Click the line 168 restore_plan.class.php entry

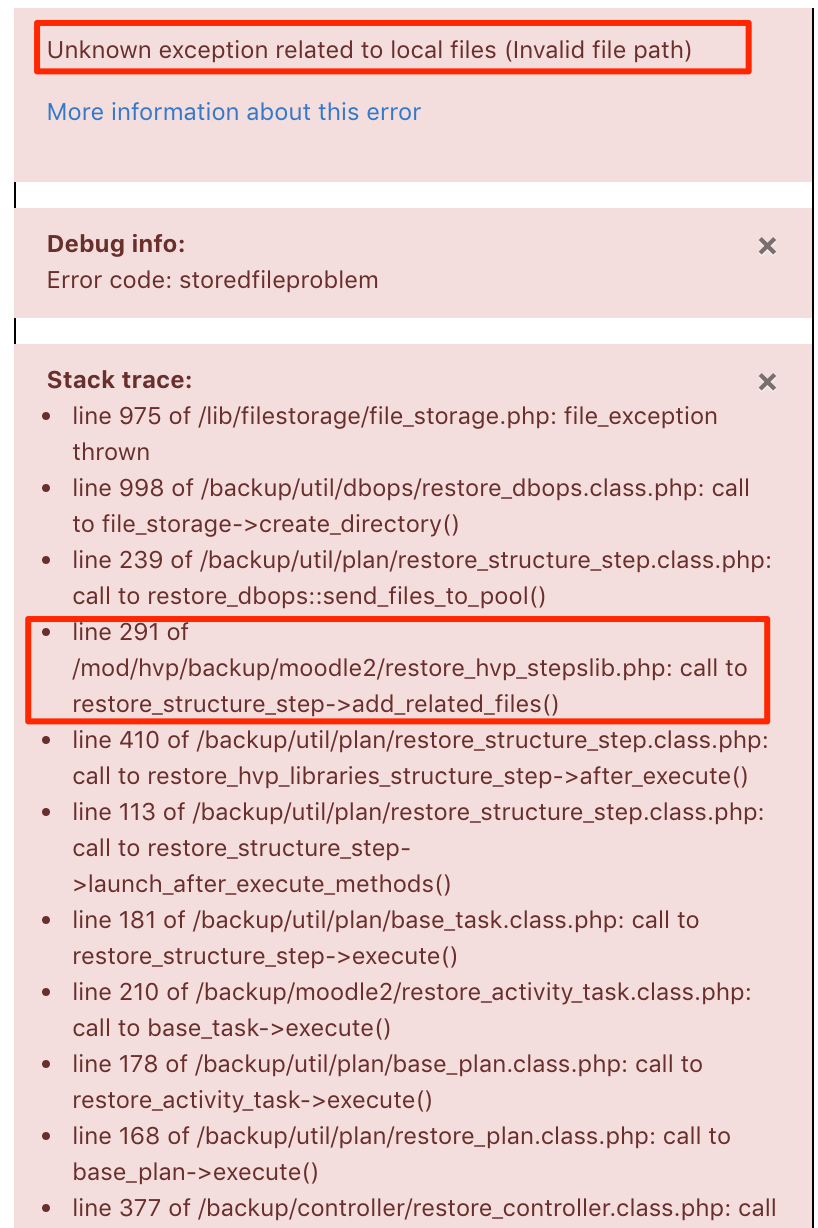pyautogui.click(x=402, y=1154)
